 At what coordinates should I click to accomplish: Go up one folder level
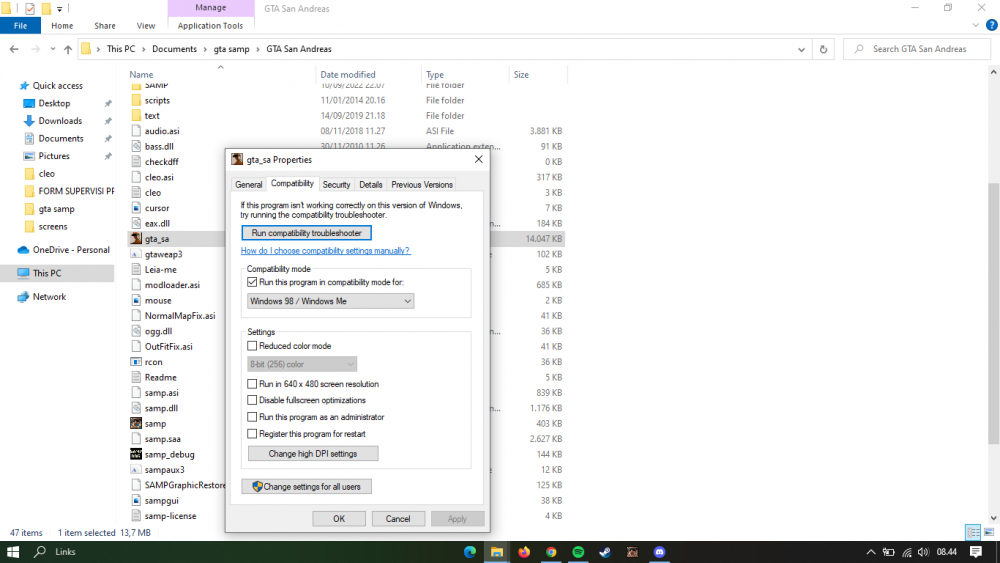tap(68, 49)
